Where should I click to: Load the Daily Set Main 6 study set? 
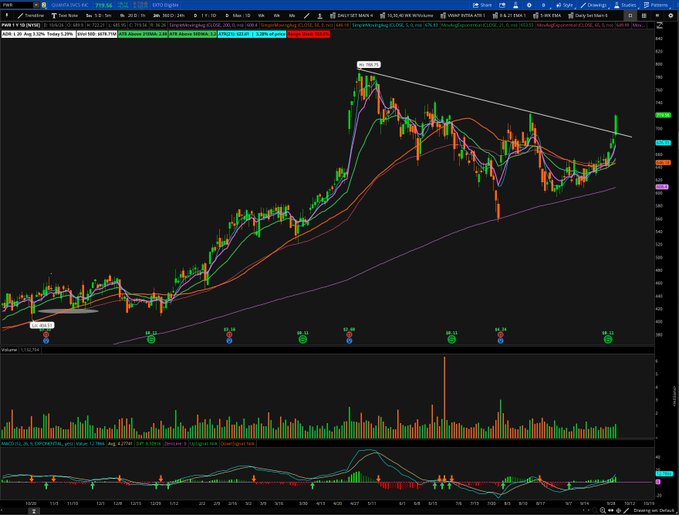pos(588,16)
